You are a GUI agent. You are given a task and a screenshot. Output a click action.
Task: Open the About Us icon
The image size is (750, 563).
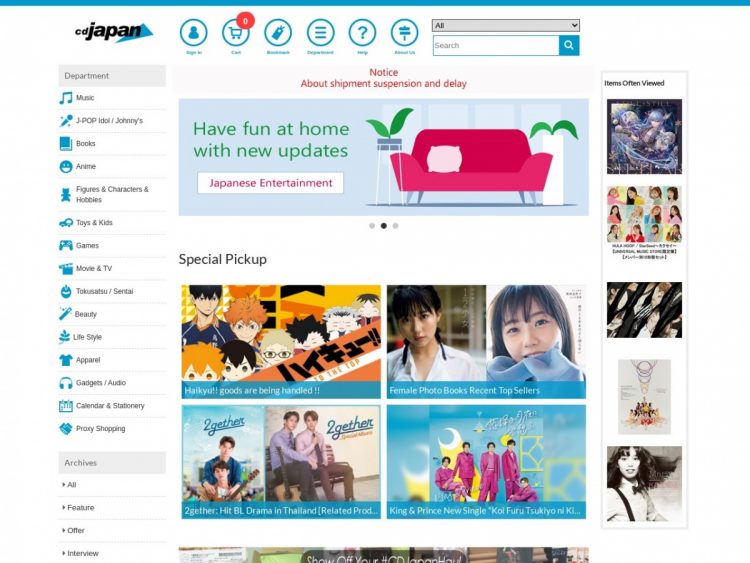404,33
